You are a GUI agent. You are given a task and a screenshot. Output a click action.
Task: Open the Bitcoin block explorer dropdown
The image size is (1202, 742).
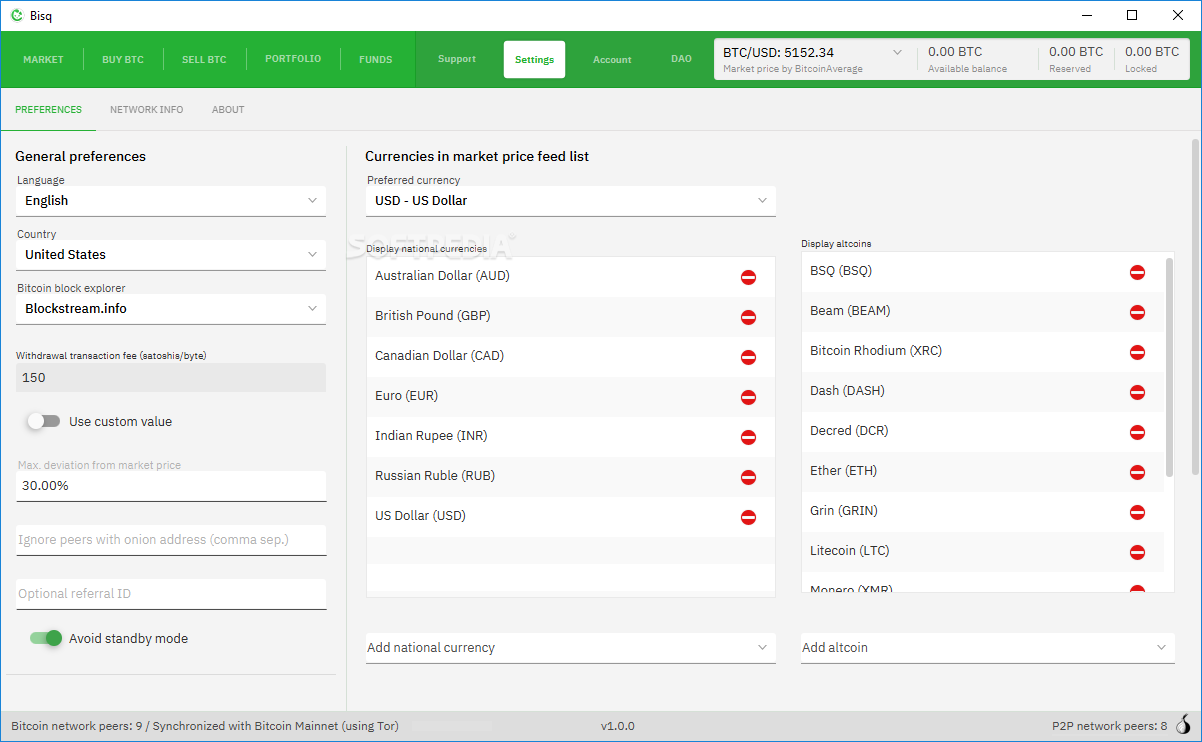click(x=171, y=308)
